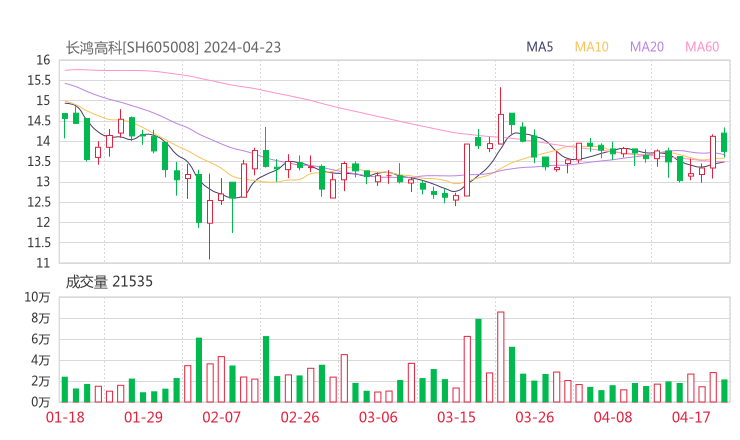This screenshot has height=440, width=740.
Task: Click the 15.5 price axis label
Action: pyautogui.click(x=39, y=80)
